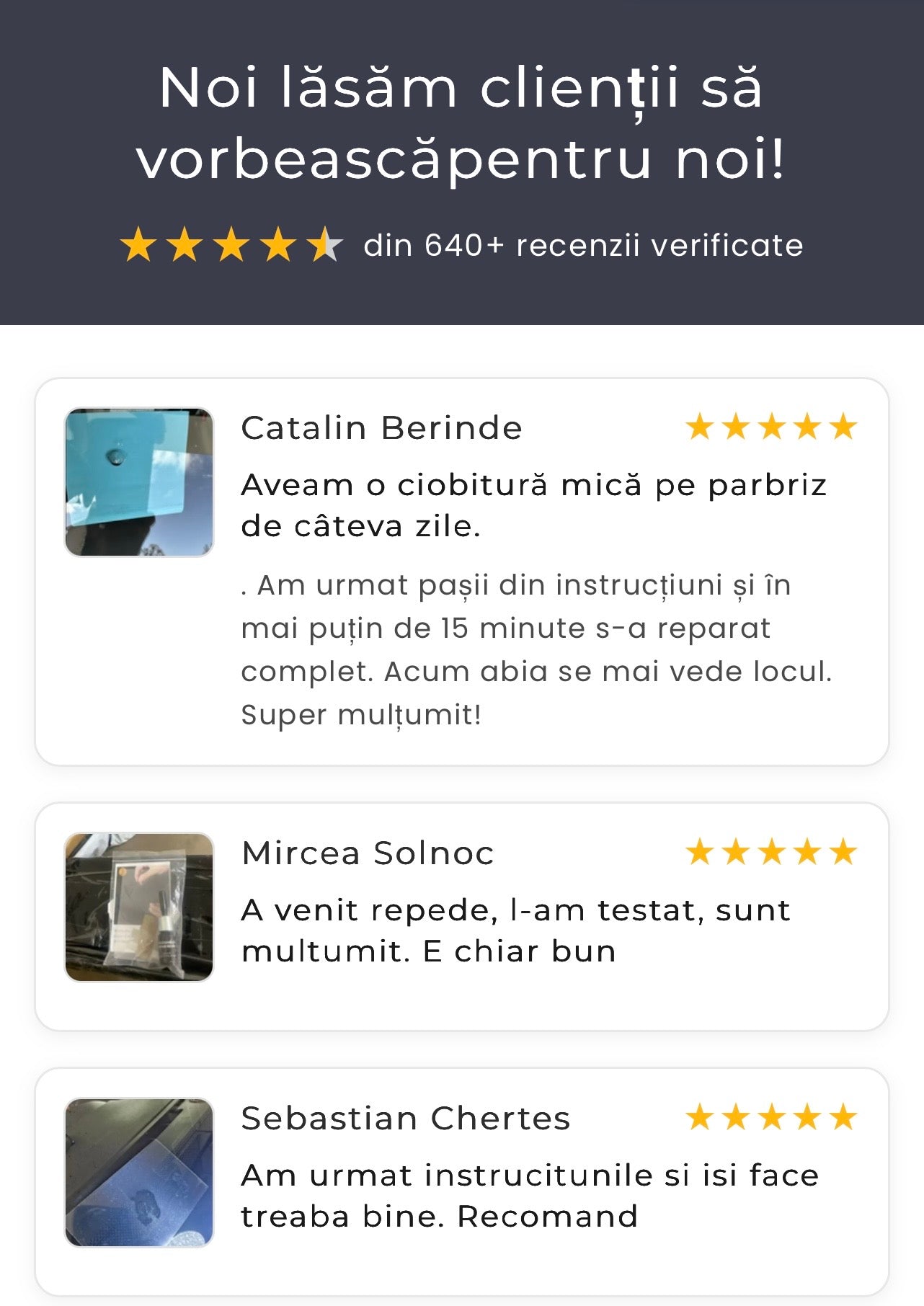The image size is (924, 1306).
Task: Click the reviewer name Catalin Berinde
Action: (x=381, y=427)
